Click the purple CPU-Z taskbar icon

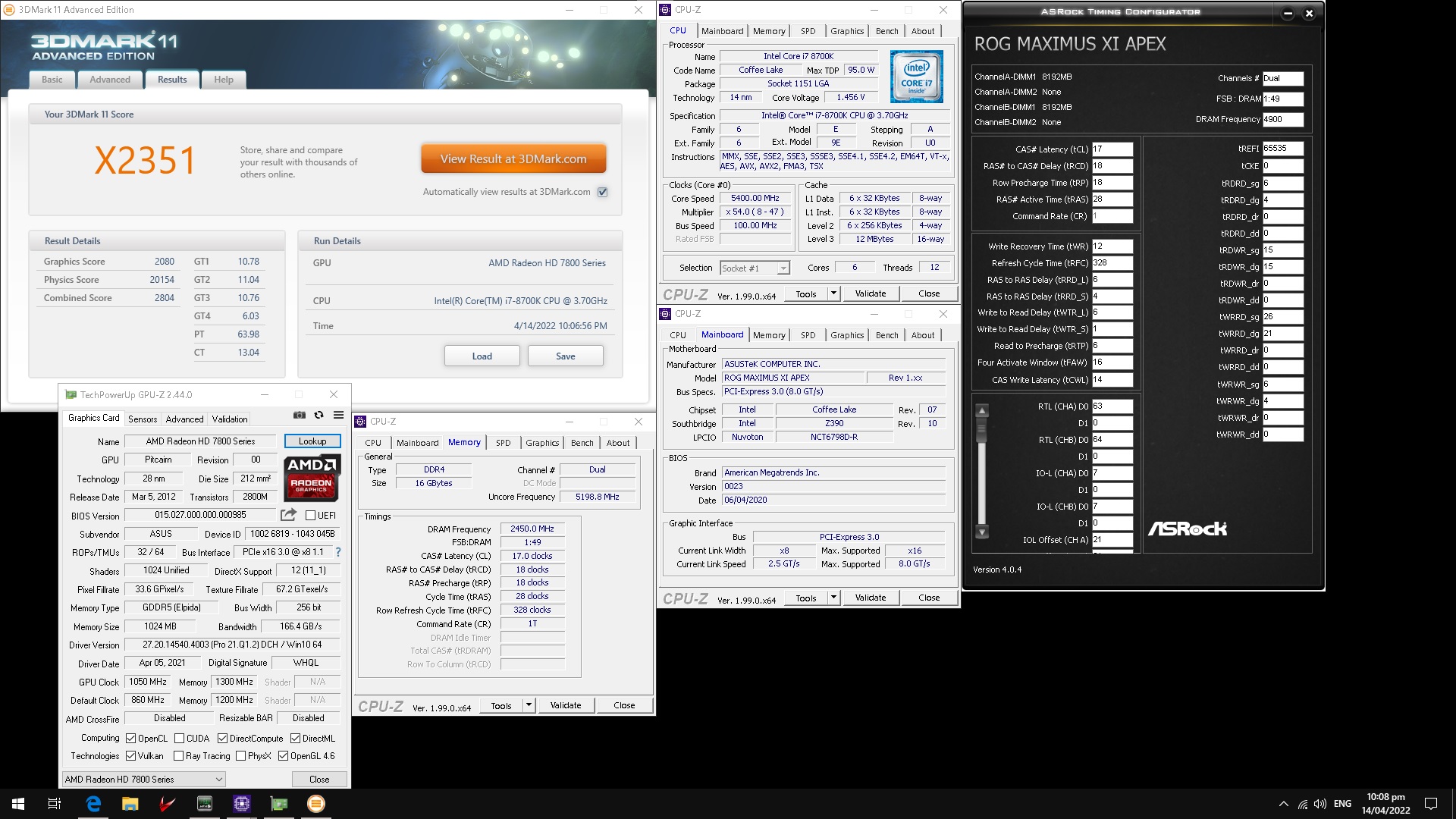242,804
